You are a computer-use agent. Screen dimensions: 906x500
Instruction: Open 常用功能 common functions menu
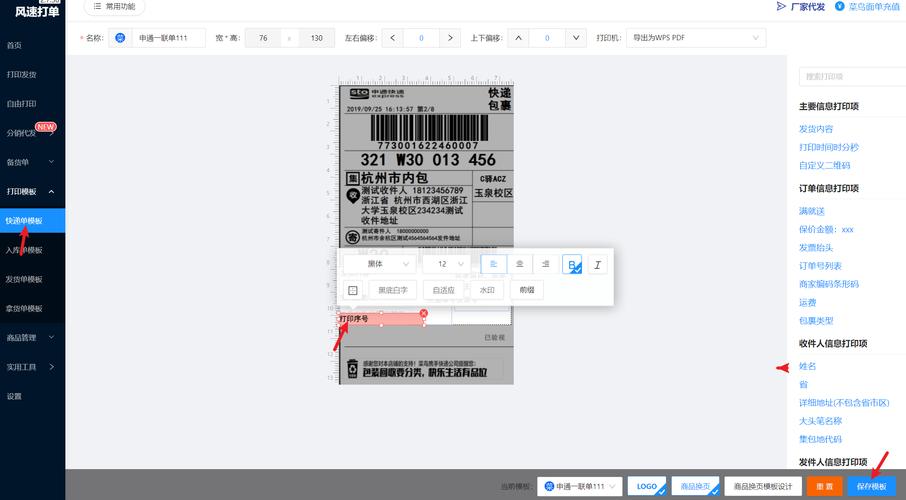pyautogui.click(x=114, y=6)
